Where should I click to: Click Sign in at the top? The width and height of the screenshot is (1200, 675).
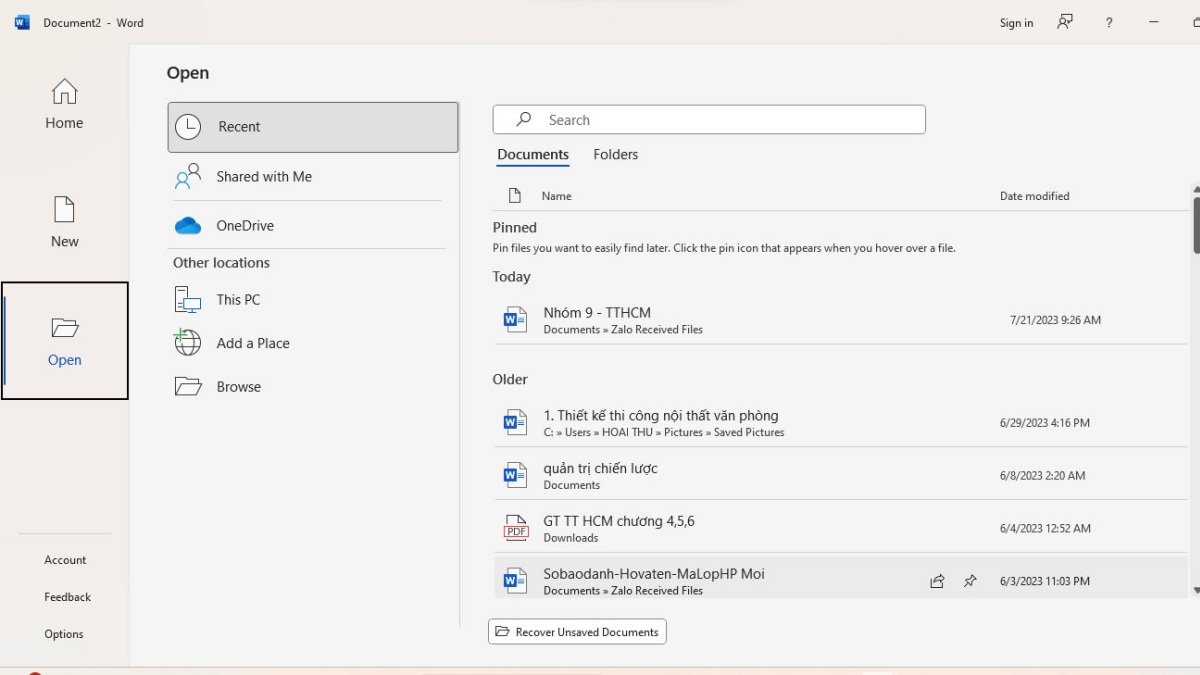pyautogui.click(x=1016, y=23)
